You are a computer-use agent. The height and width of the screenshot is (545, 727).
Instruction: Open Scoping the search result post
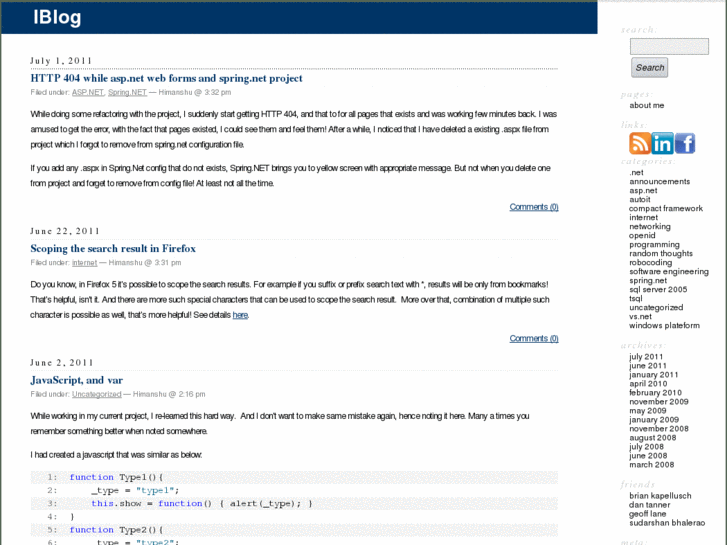113,248
